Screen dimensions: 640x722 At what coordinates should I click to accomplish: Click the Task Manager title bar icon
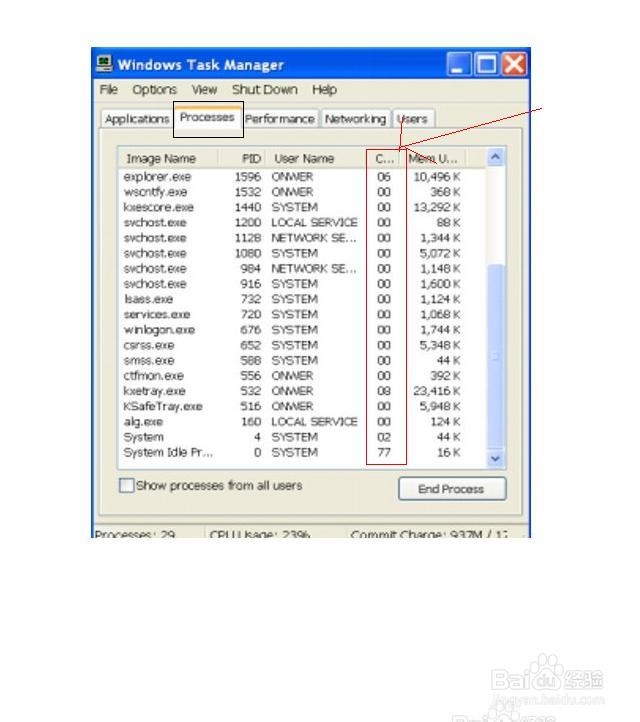click(x=105, y=64)
